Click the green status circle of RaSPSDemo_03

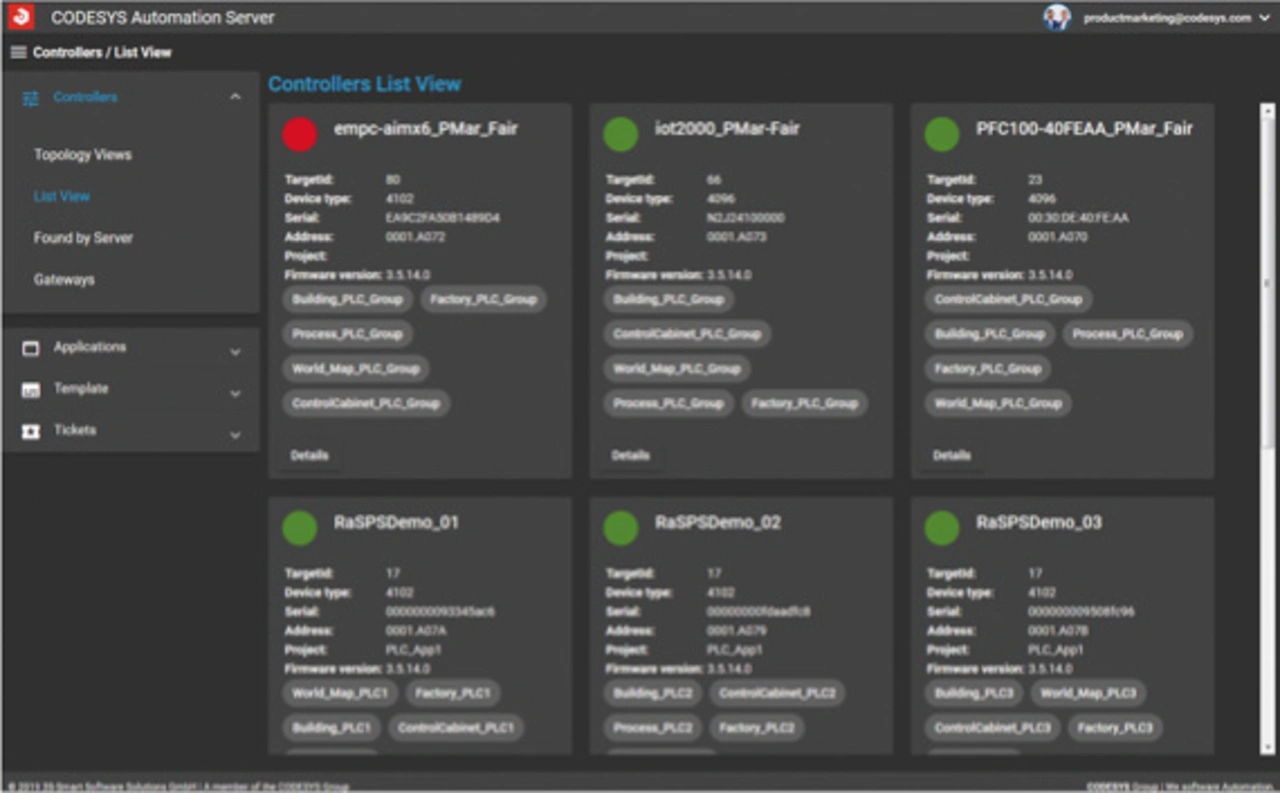pyautogui.click(x=942, y=528)
